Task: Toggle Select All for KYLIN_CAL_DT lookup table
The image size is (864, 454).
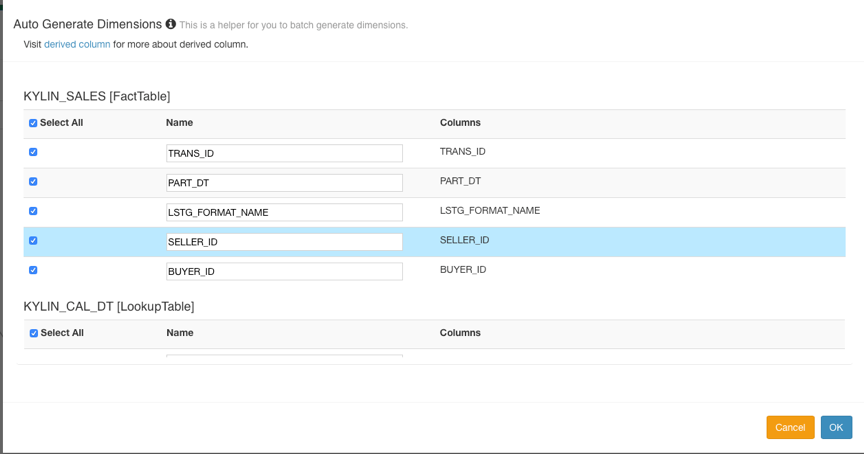Action: click(33, 333)
